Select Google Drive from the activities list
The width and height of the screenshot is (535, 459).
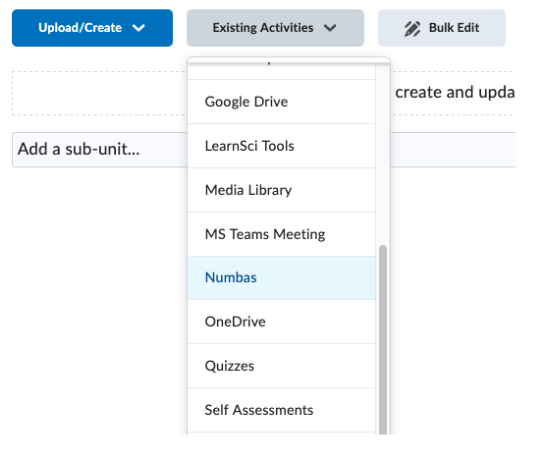pyautogui.click(x=281, y=102)
